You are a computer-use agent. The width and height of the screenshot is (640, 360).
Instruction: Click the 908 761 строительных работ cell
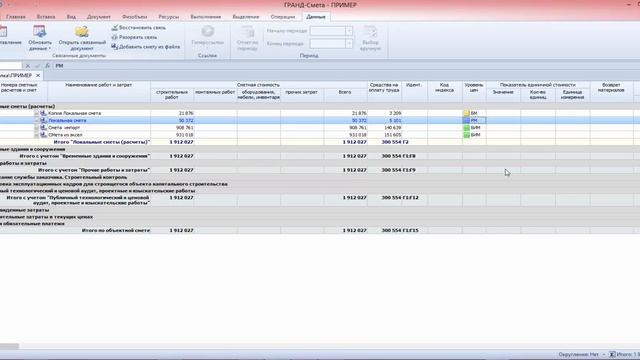coord(172,128)
